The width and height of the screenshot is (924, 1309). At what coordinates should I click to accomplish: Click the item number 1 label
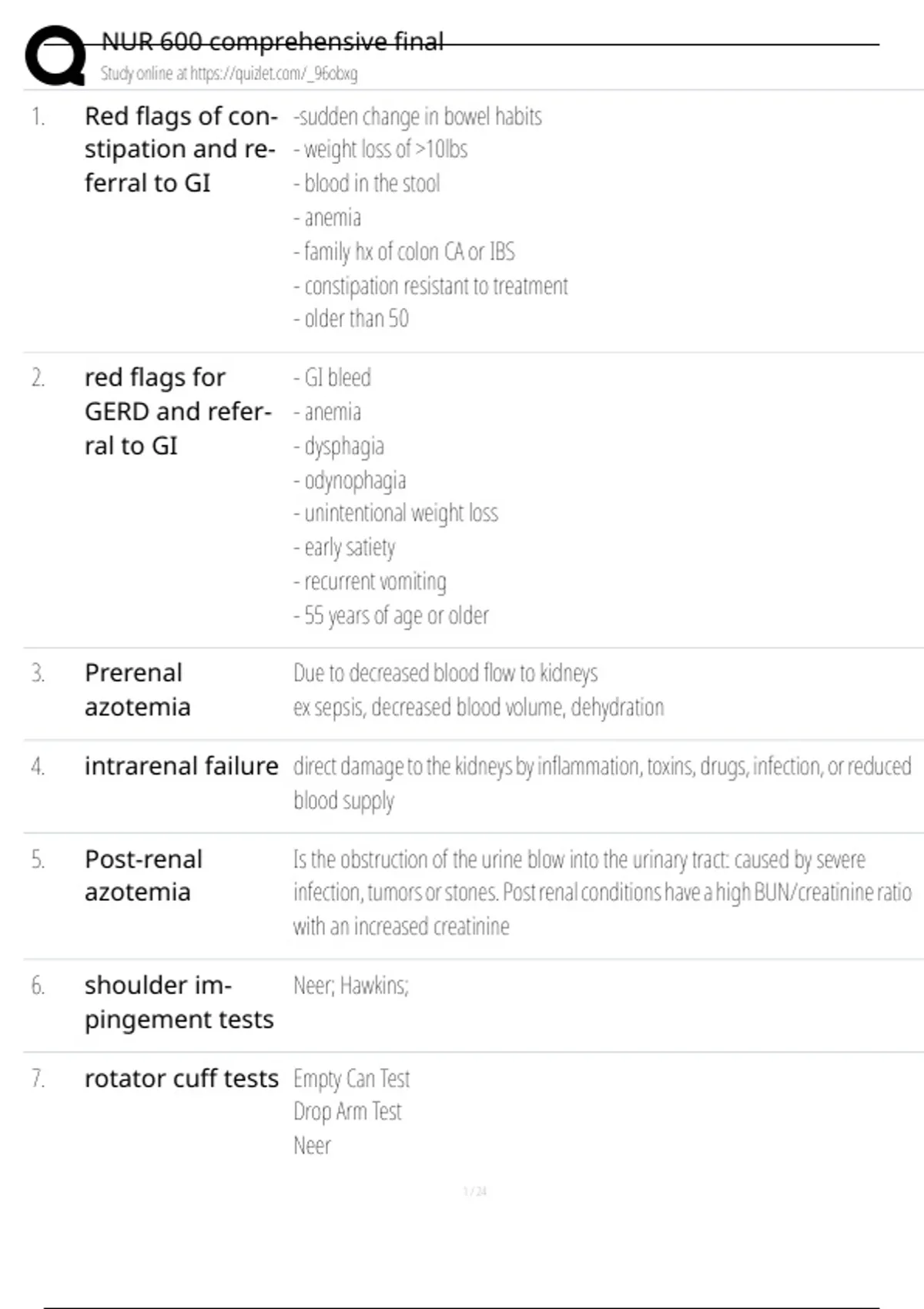(x=38, y=117)
